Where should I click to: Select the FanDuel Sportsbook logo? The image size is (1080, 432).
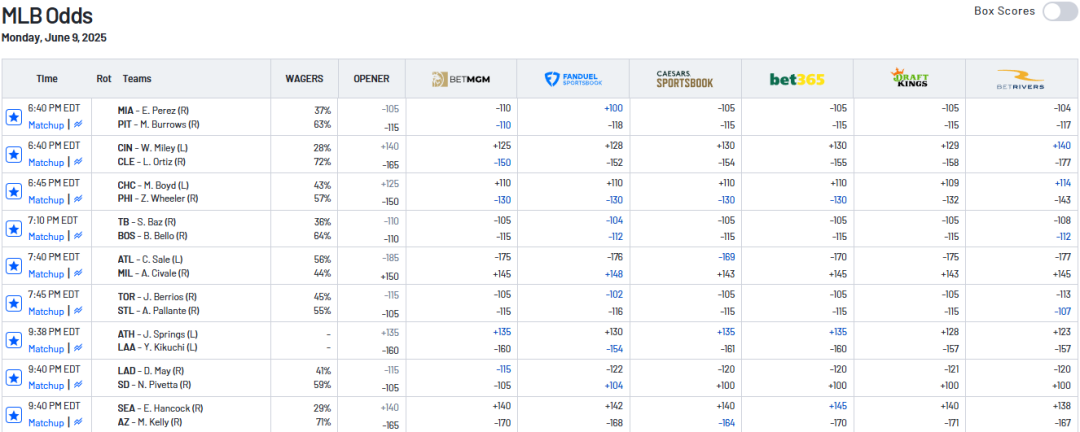[x=573, y=79]
